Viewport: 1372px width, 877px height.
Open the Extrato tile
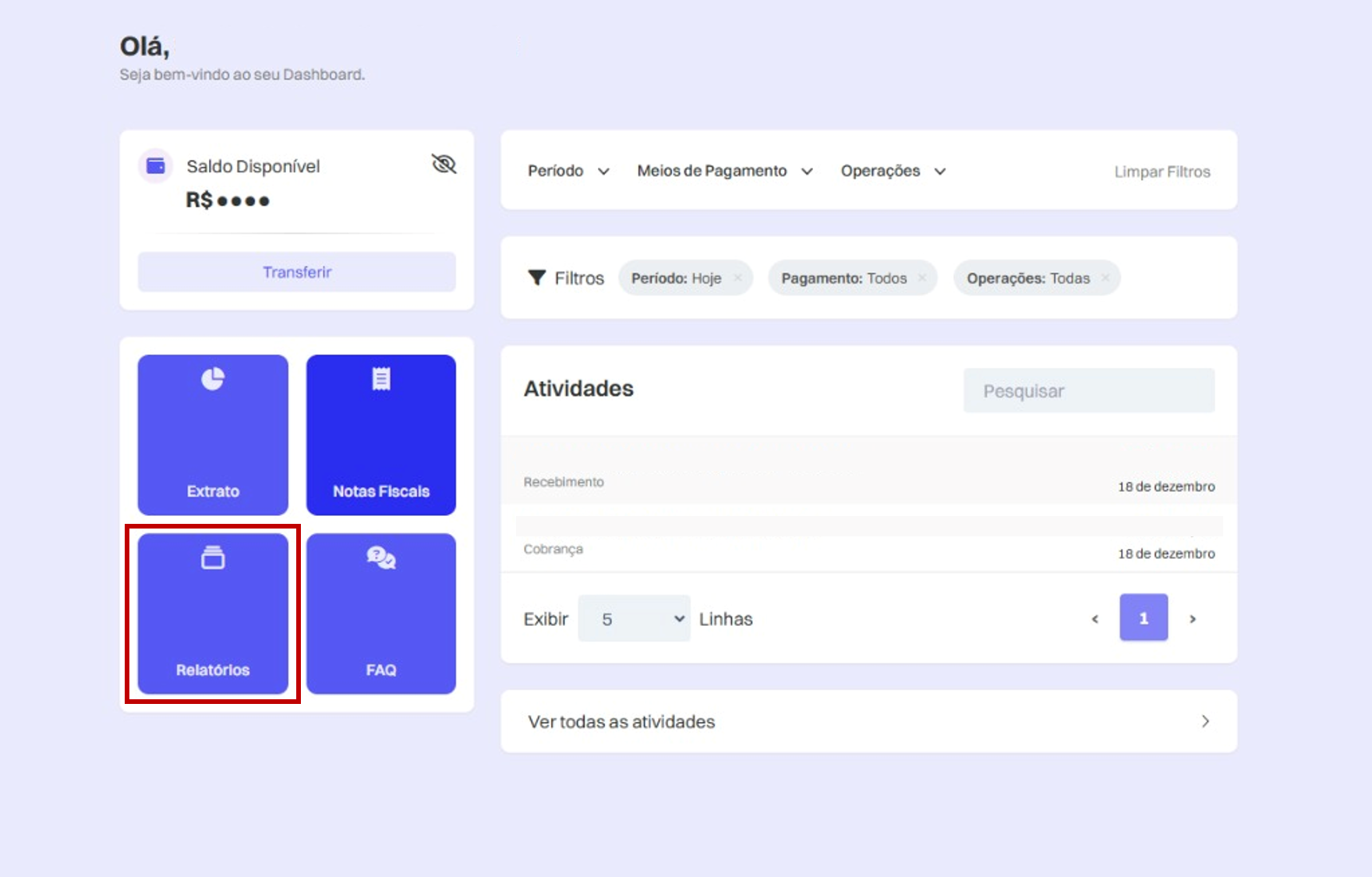coord(213,435)
